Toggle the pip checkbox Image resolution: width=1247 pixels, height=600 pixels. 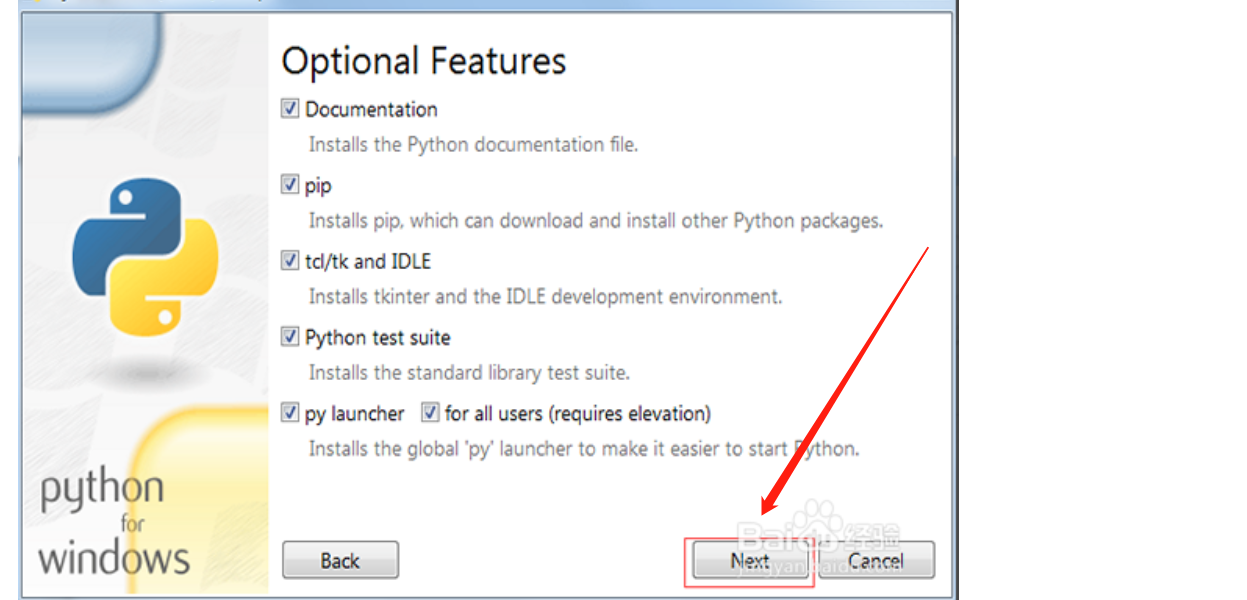point(290,185)
